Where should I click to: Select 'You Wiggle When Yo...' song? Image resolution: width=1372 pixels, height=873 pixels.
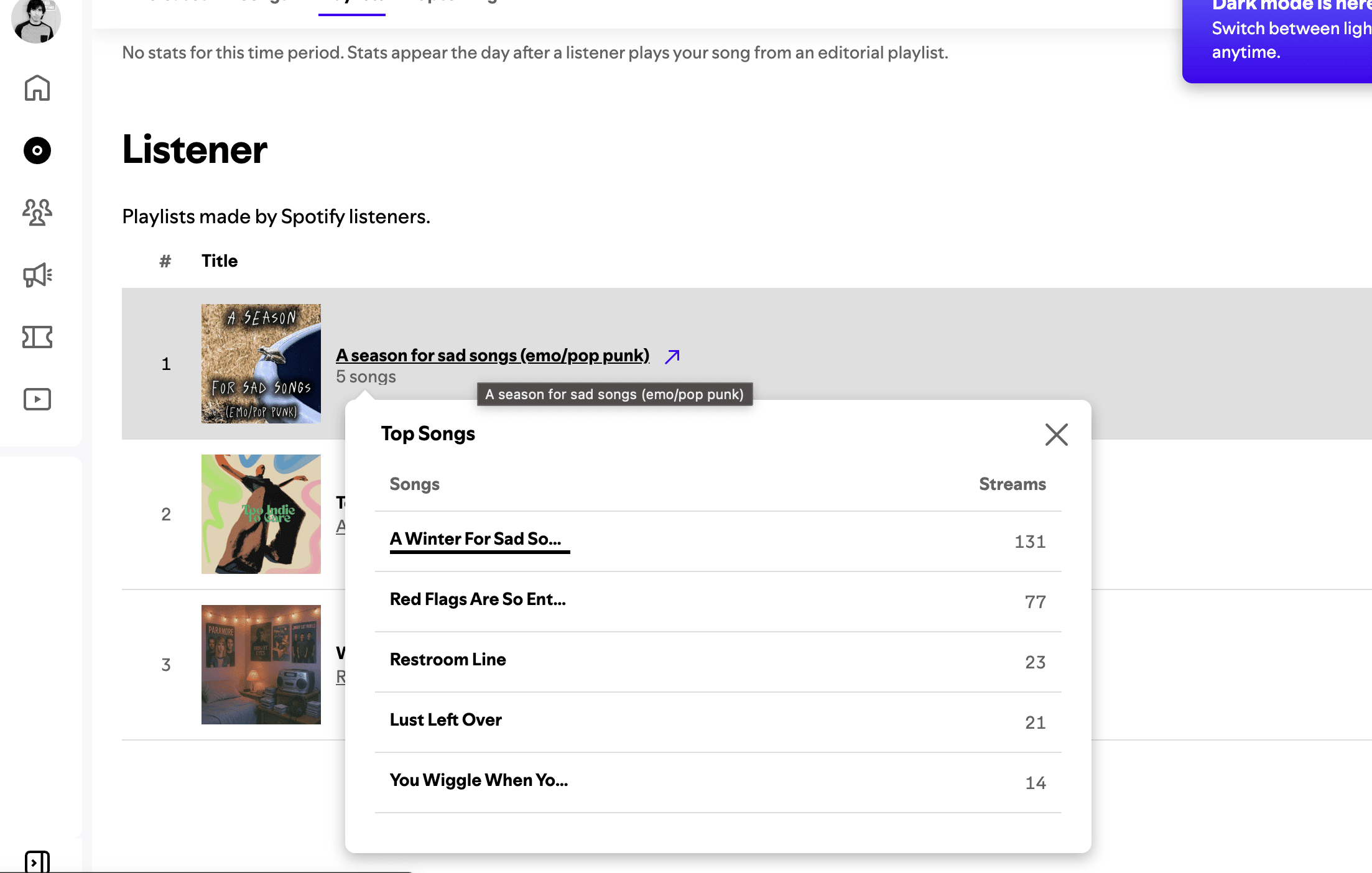coord(479,780)
